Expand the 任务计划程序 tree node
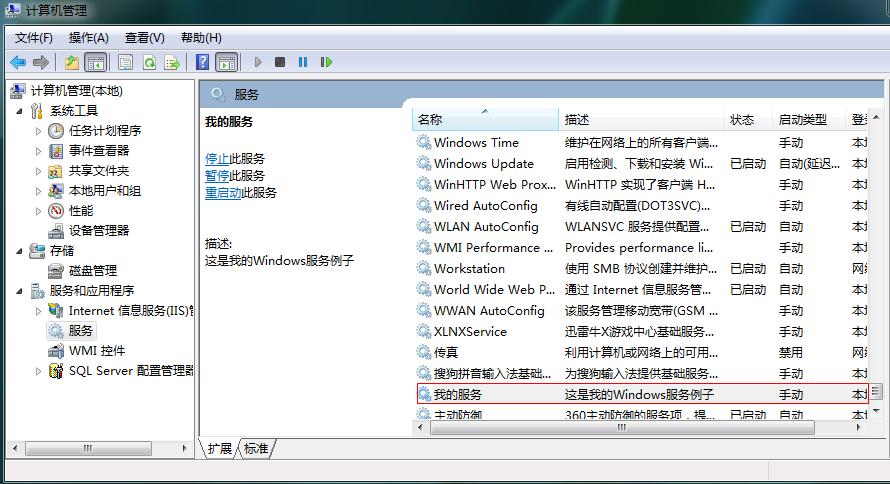Image resolution: width=890 pixels, height=484 pixels. click(39, 131)
